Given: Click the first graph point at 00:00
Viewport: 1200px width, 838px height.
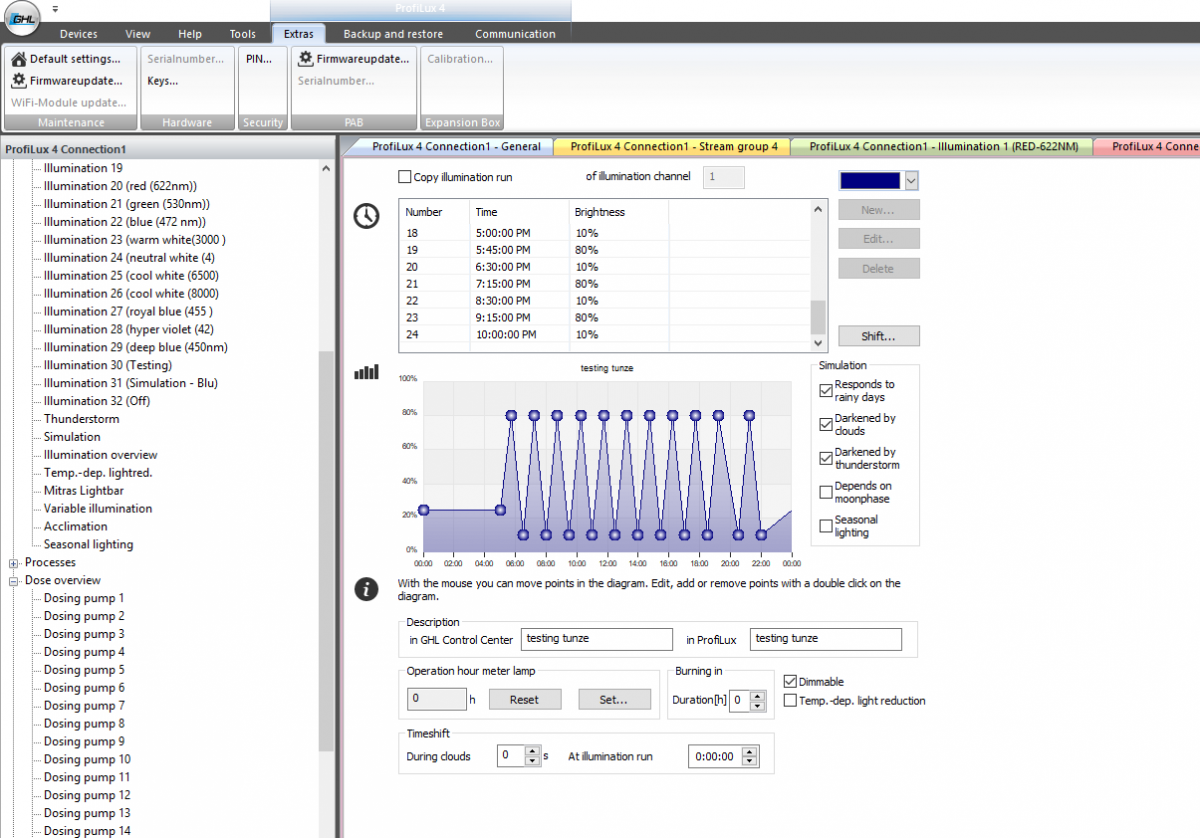Looking at the screenshot, I should pos(424,510).
